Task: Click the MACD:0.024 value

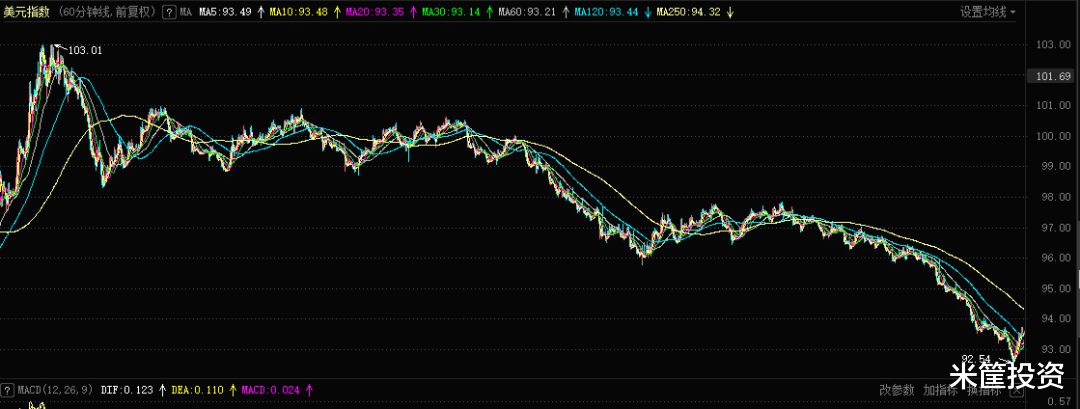Action: 270,390
